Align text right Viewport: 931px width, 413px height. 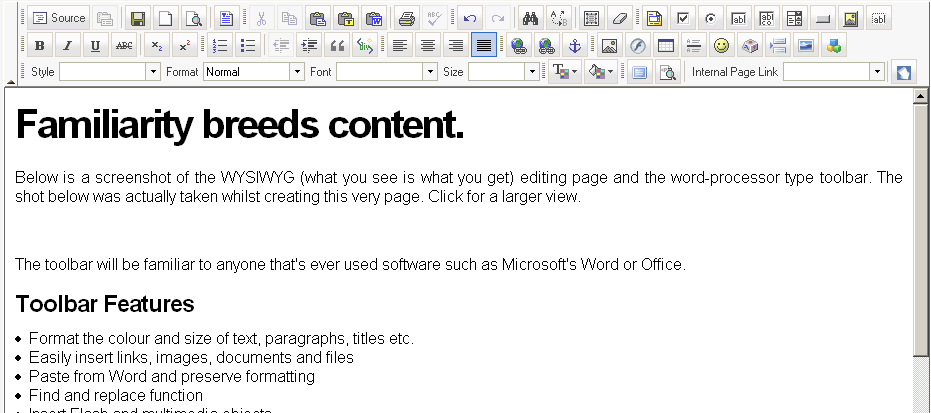pyautogui.click(x=455, y=45)
